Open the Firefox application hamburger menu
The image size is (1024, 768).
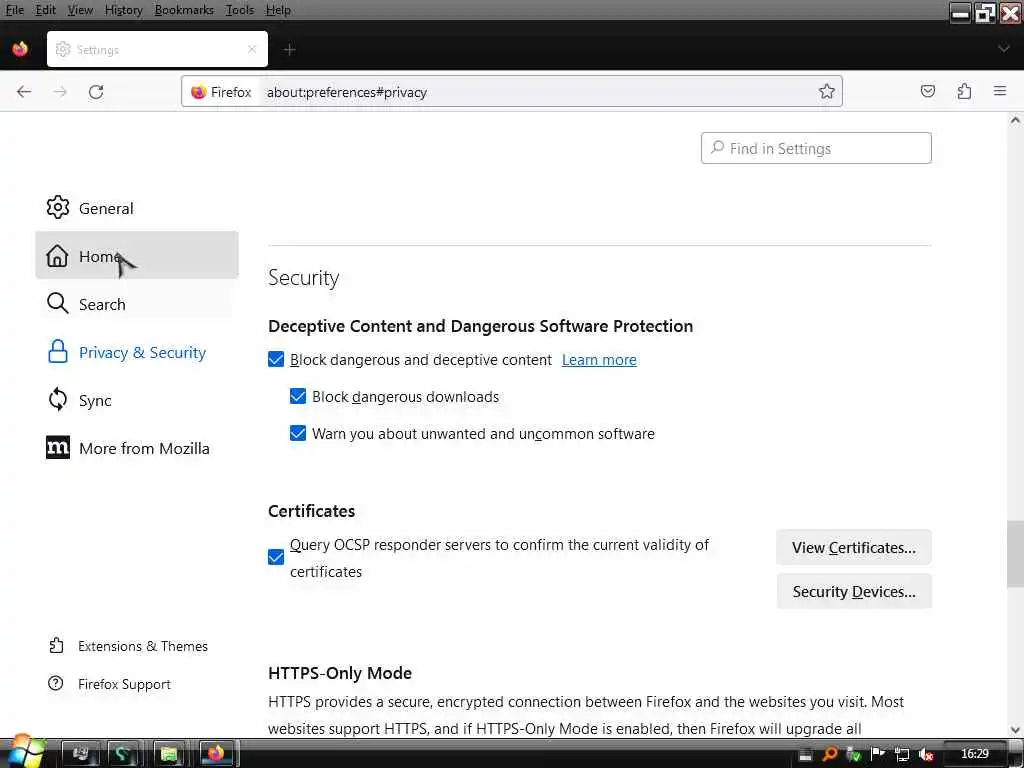(x=1000, y=91)
